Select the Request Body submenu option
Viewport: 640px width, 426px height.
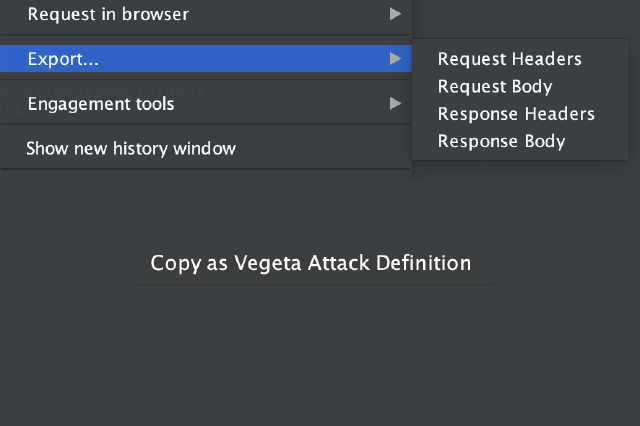pyautogui.click(x=495, y=87)
